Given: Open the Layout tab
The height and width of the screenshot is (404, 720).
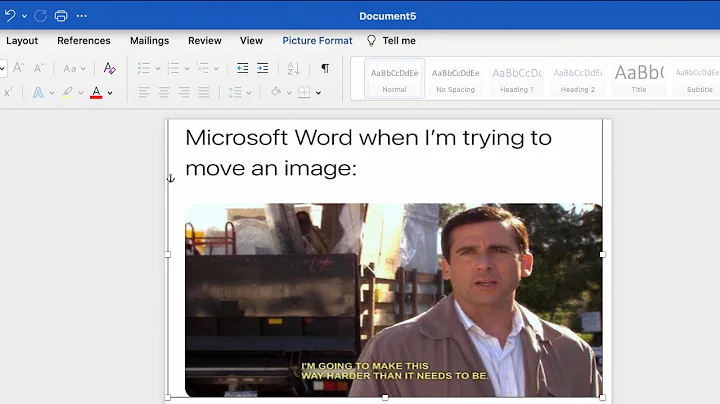Looking at the screenshot, I should point(22,40).
